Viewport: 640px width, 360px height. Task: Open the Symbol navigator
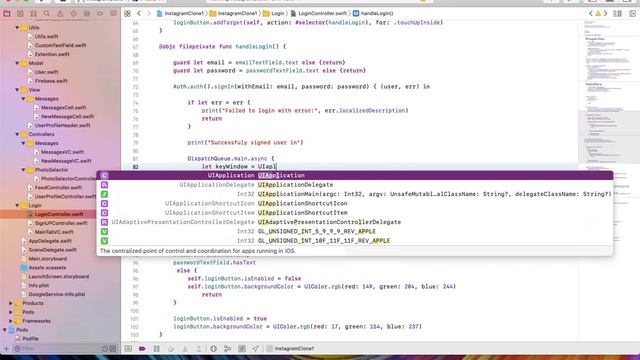coord(33,13)
